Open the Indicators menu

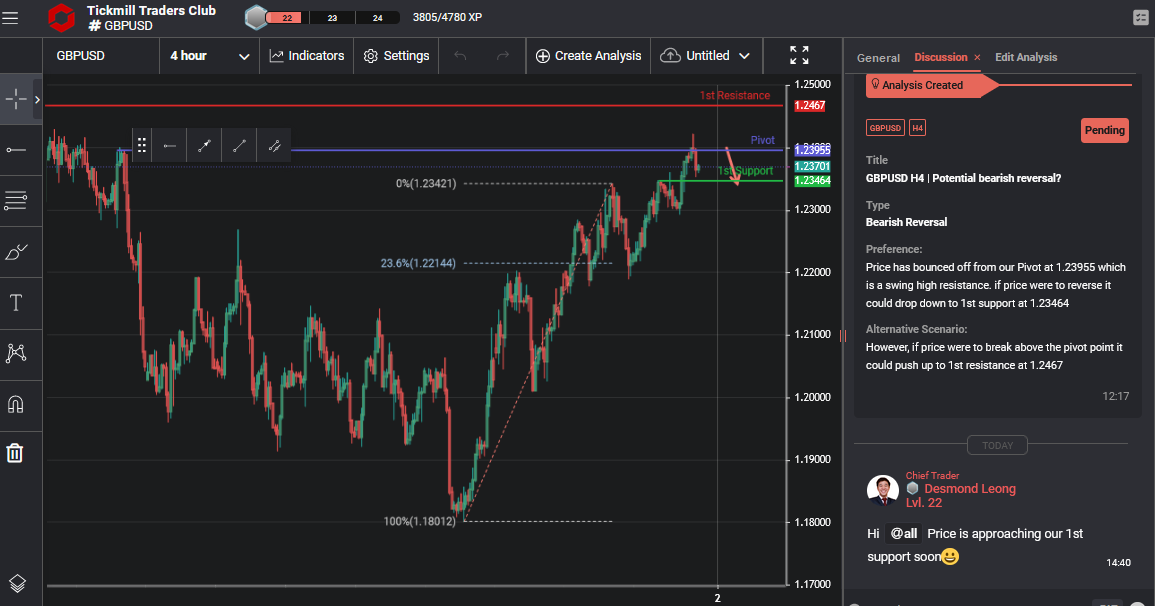pos(306,56)
